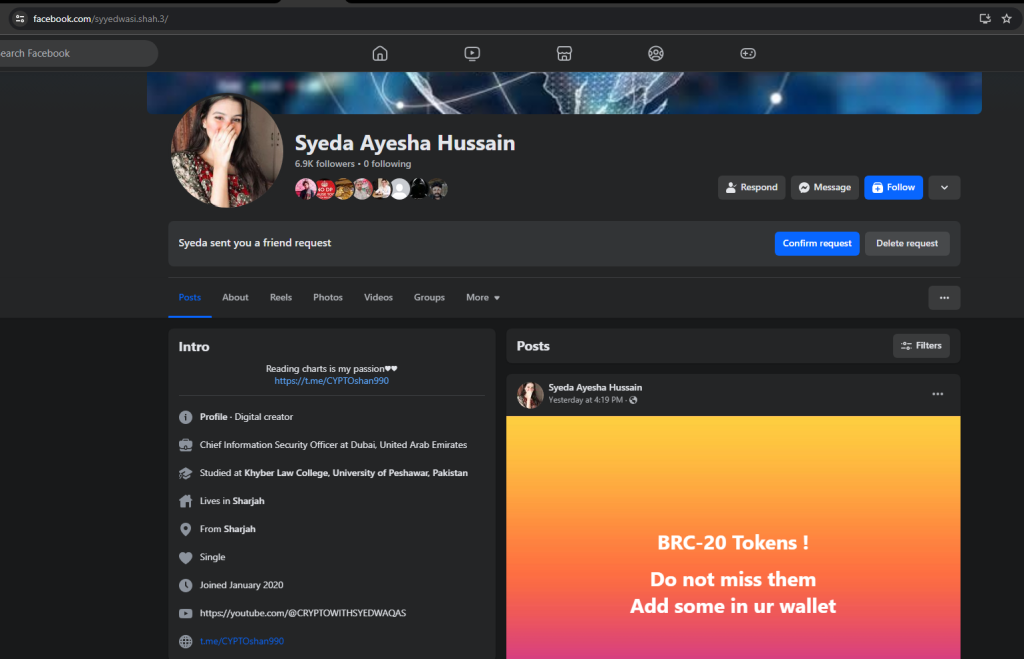Open the Marketplace icon

click(564, 54)
